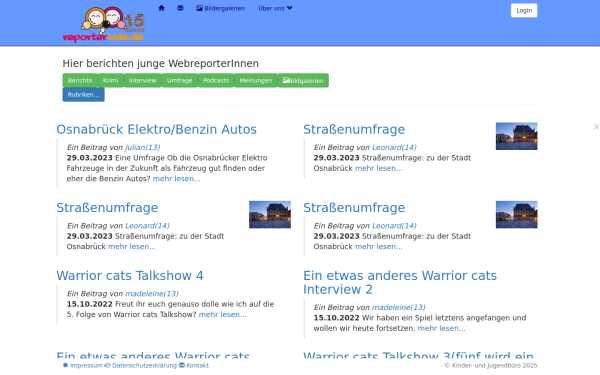Click heading 'Hier berichten junge WebreporterInnen'
The height and width of the screenshot is (375, 600).
click(161, 63)
